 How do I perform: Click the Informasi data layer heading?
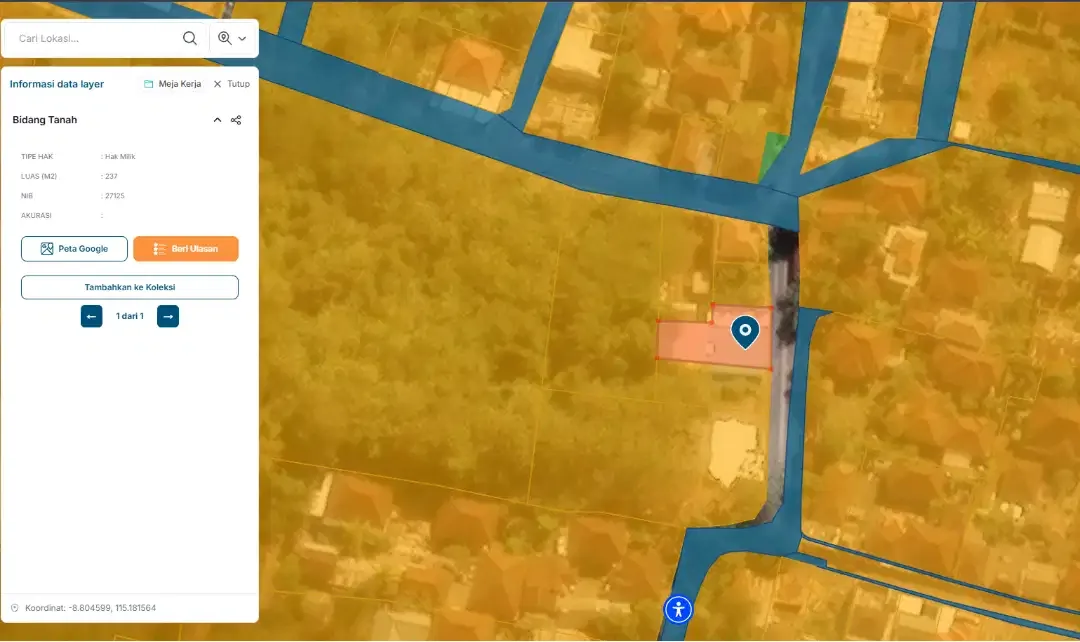point(56,84)
